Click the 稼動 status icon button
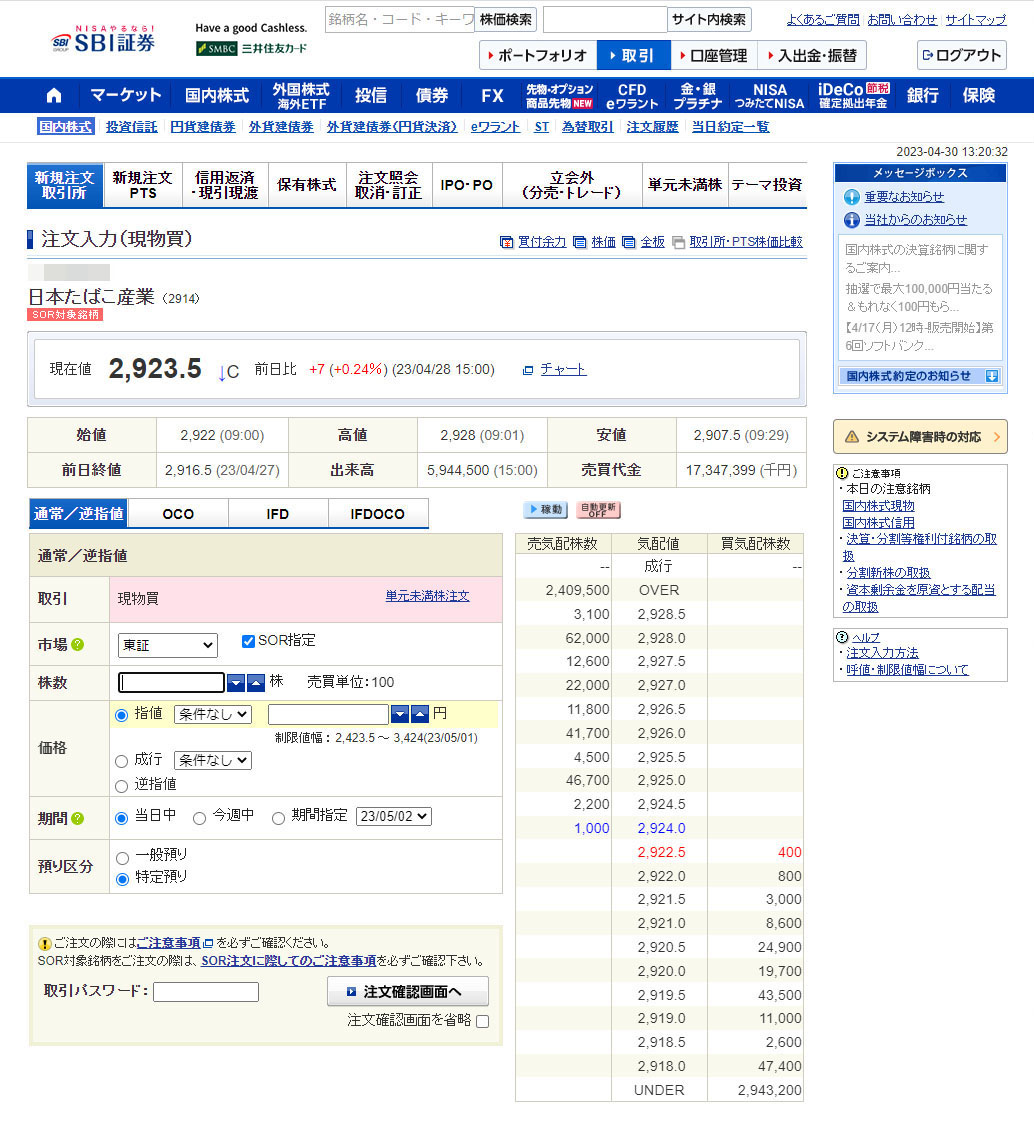The height and width of the screenshot is (1128, 1034). 545,510
